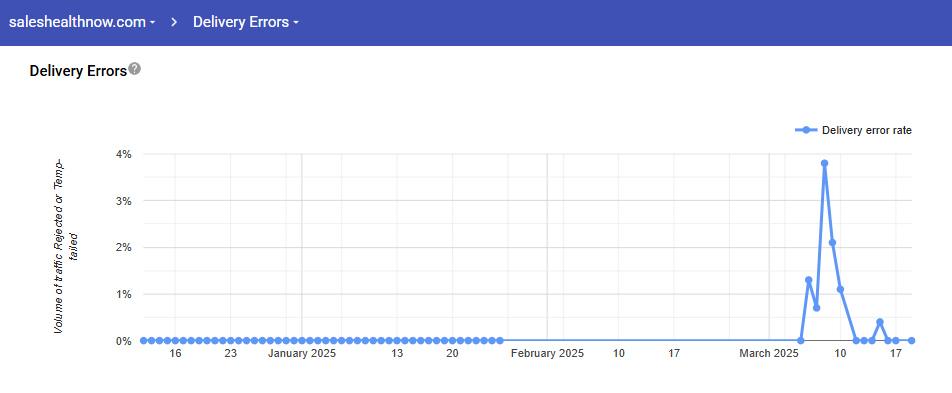Click the breadcrumb chevron separator arrow
Screen dimensions: 952x393
point(174,22)
